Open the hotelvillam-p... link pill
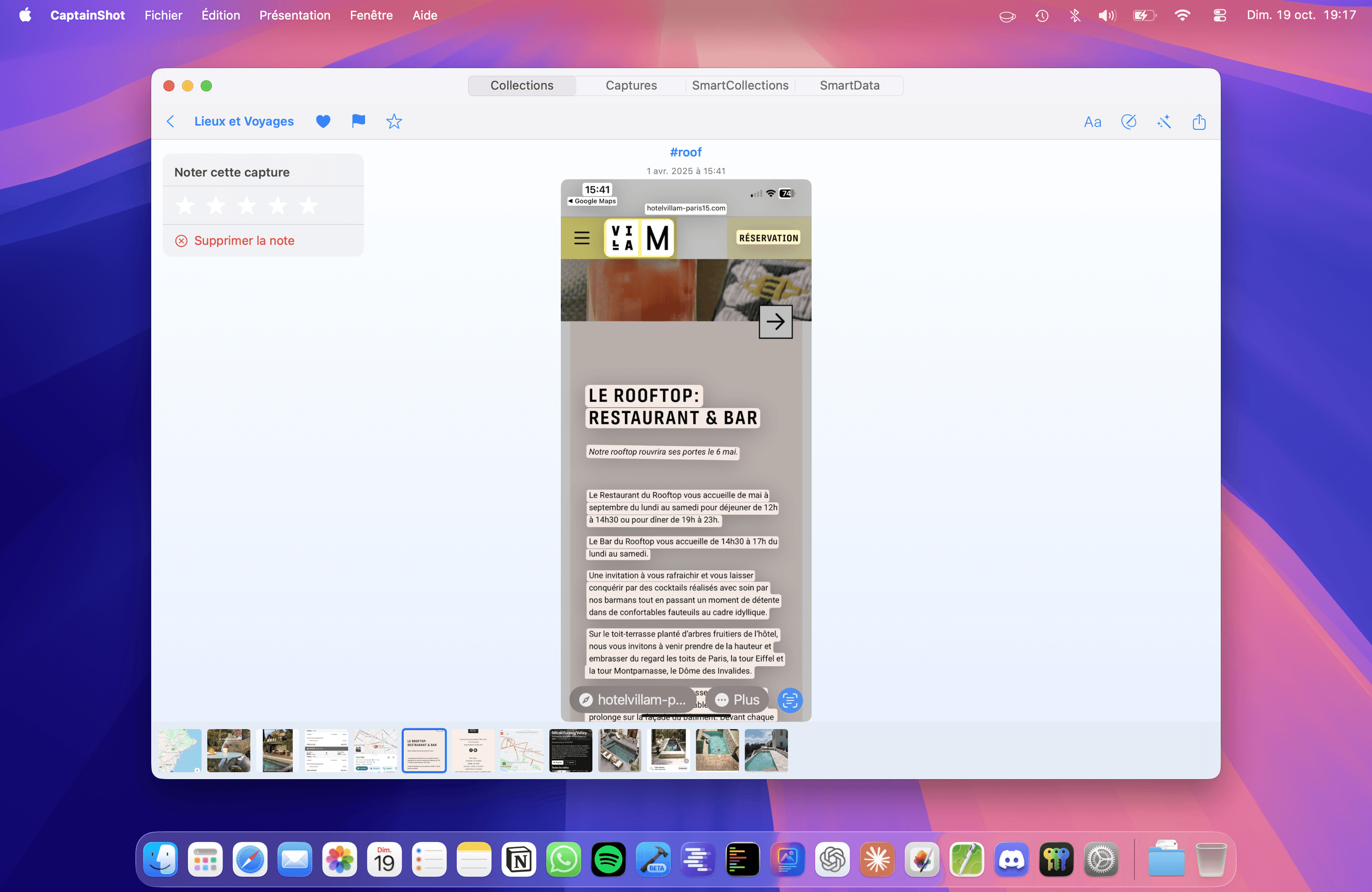This screenshot has width=1372, height=892. (632, 699)
